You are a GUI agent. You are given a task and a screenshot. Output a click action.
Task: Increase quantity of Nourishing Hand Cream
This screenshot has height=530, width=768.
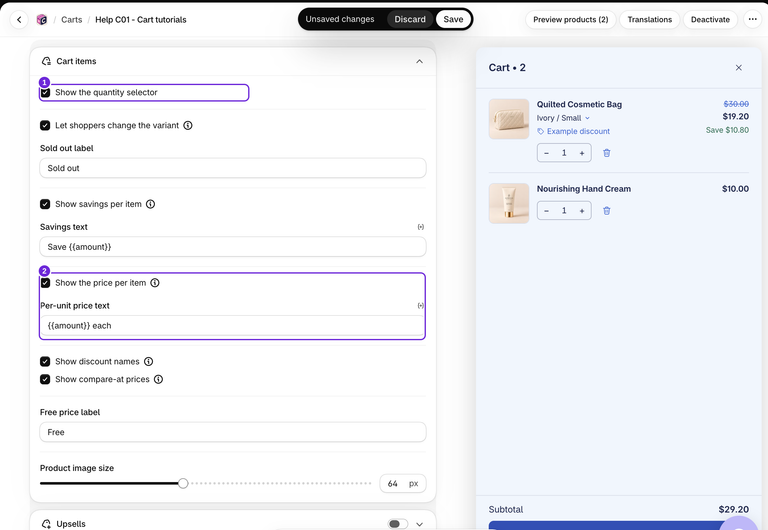tap(582, 211)
